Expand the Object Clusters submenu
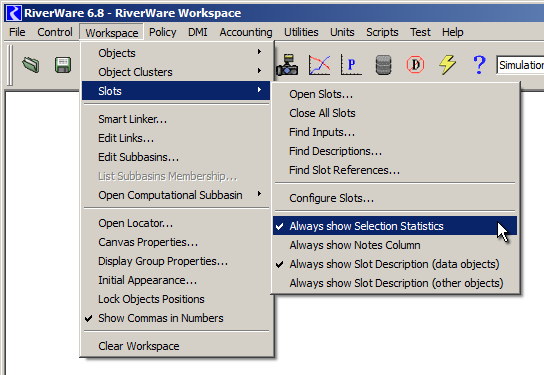 (x=176, y=72)
